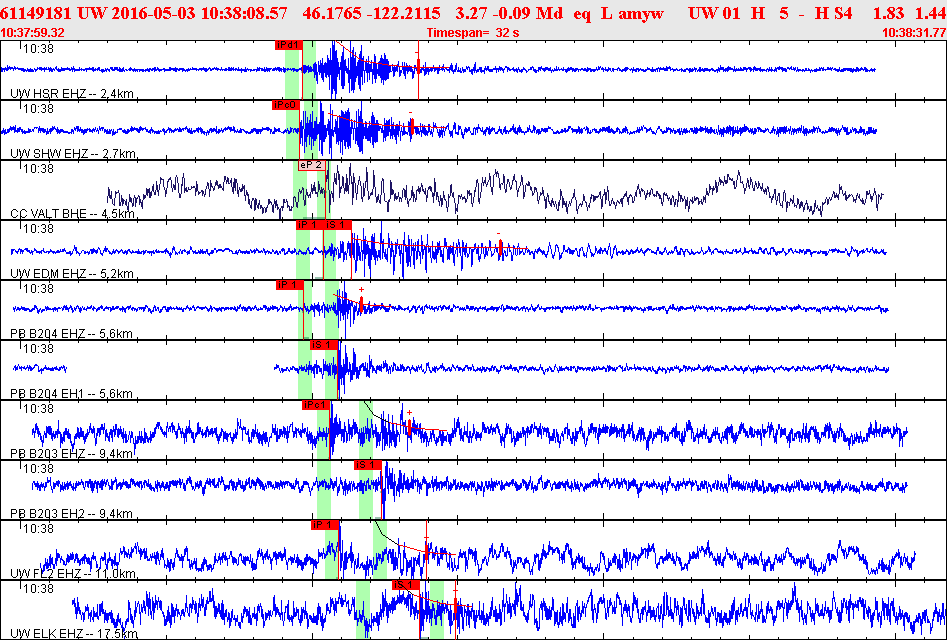Click the station label UW FL2 EHZ -- 11.0km

(73, 573)
